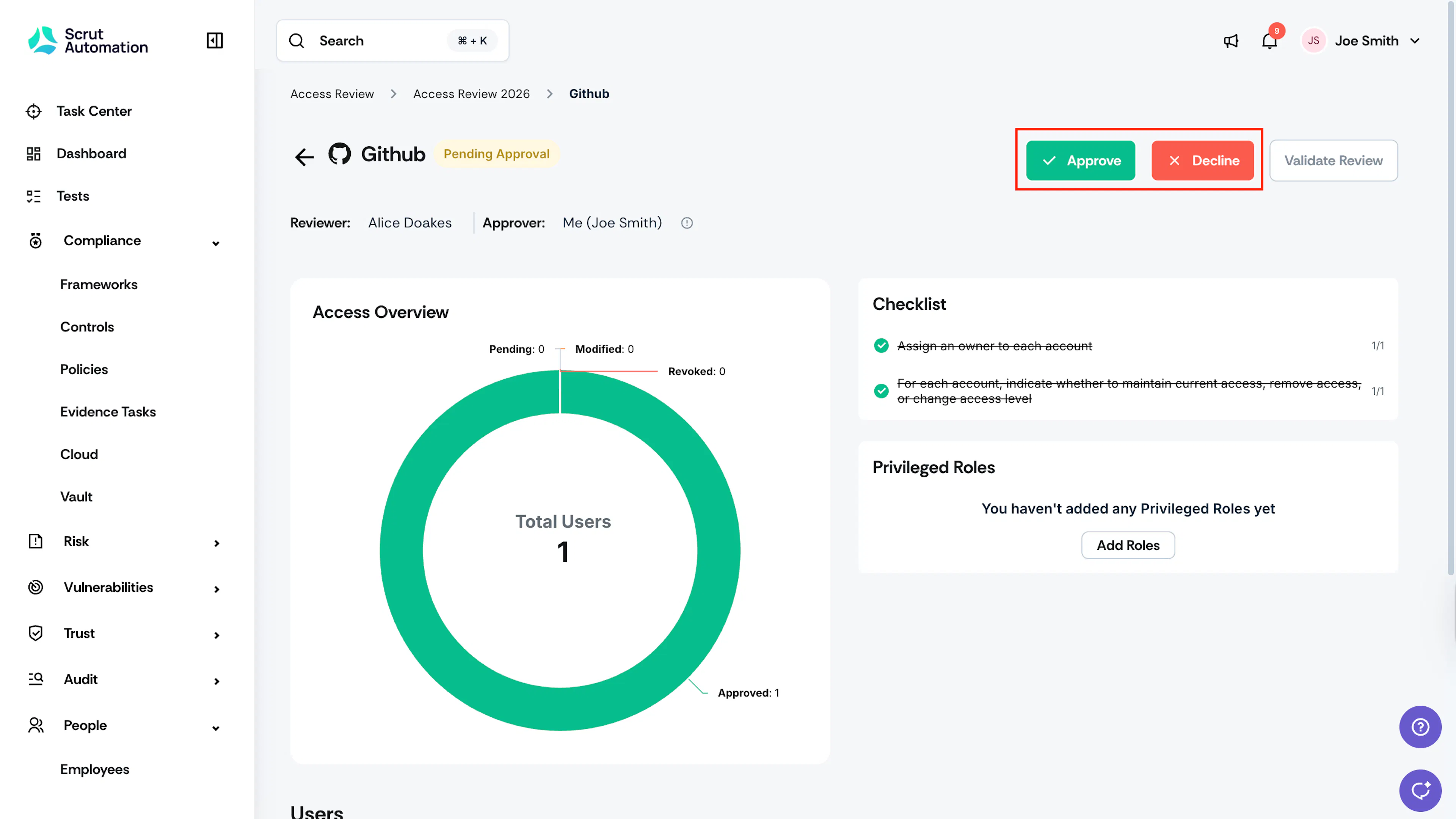Screen dimensions: 1456x819
Task: Expand the Risk menu
Action: tap(217, 543)
